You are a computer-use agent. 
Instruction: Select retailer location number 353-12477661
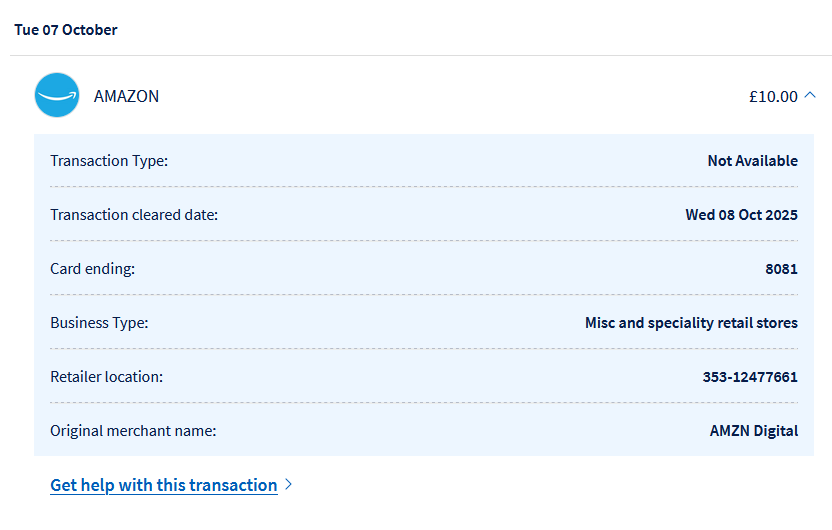[750, 377]
